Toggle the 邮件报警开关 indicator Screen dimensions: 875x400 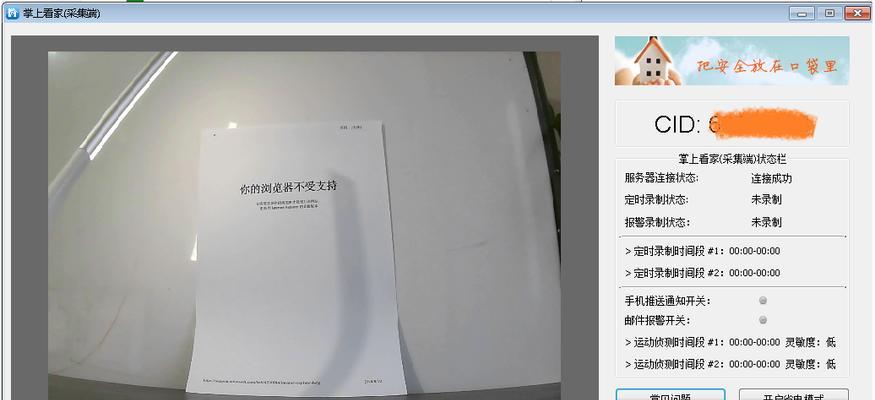point(763,320)
